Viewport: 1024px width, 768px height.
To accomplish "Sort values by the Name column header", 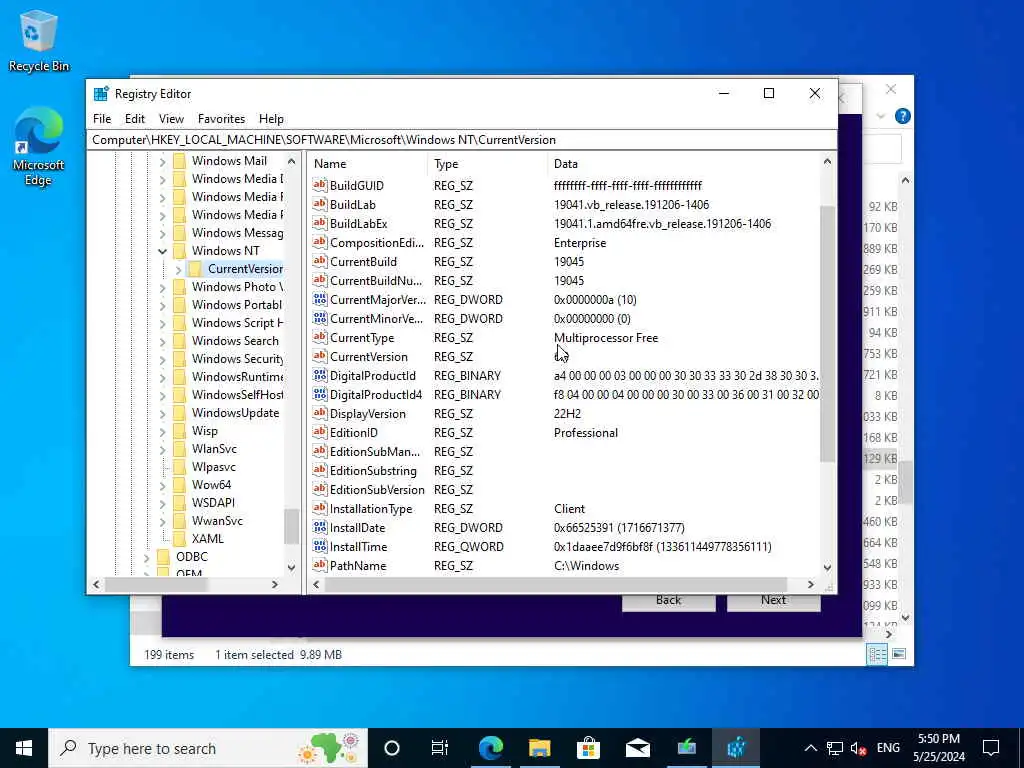I will click(x=368, y=164).
